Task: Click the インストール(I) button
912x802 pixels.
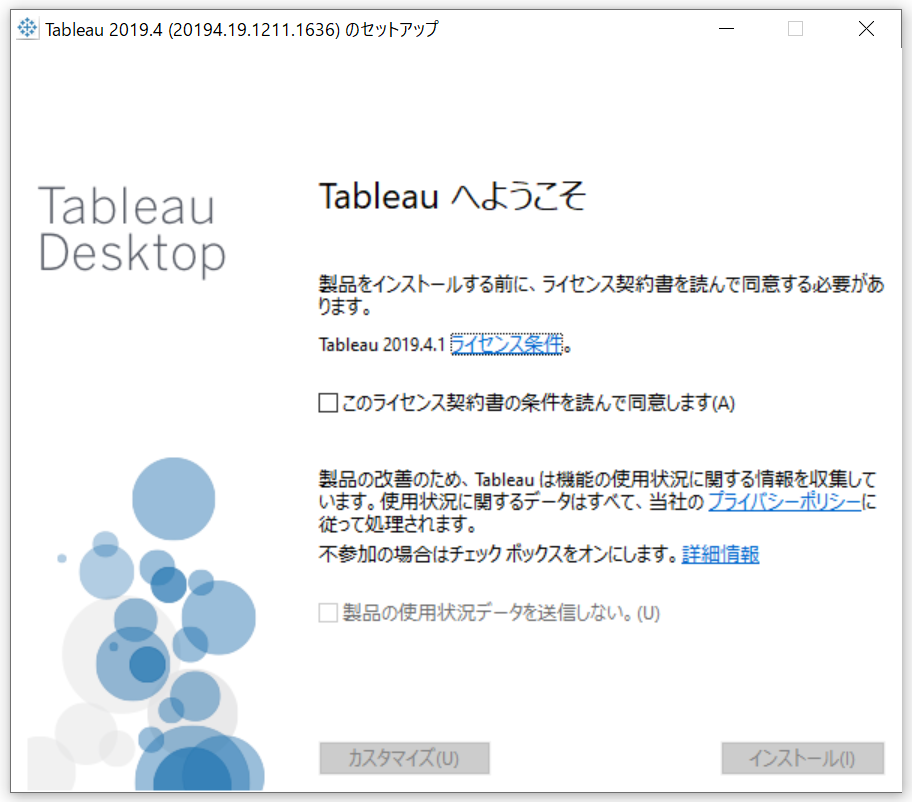Action: point(803,758)
